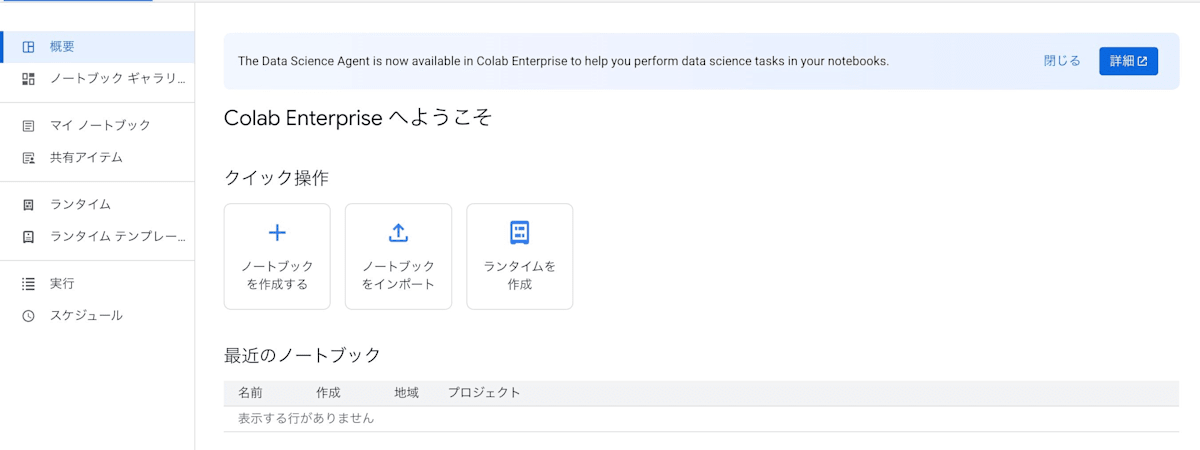Open ランタイム テンプレート menu item
This screenshot has width=1200, height=450.
pos(97,237)
